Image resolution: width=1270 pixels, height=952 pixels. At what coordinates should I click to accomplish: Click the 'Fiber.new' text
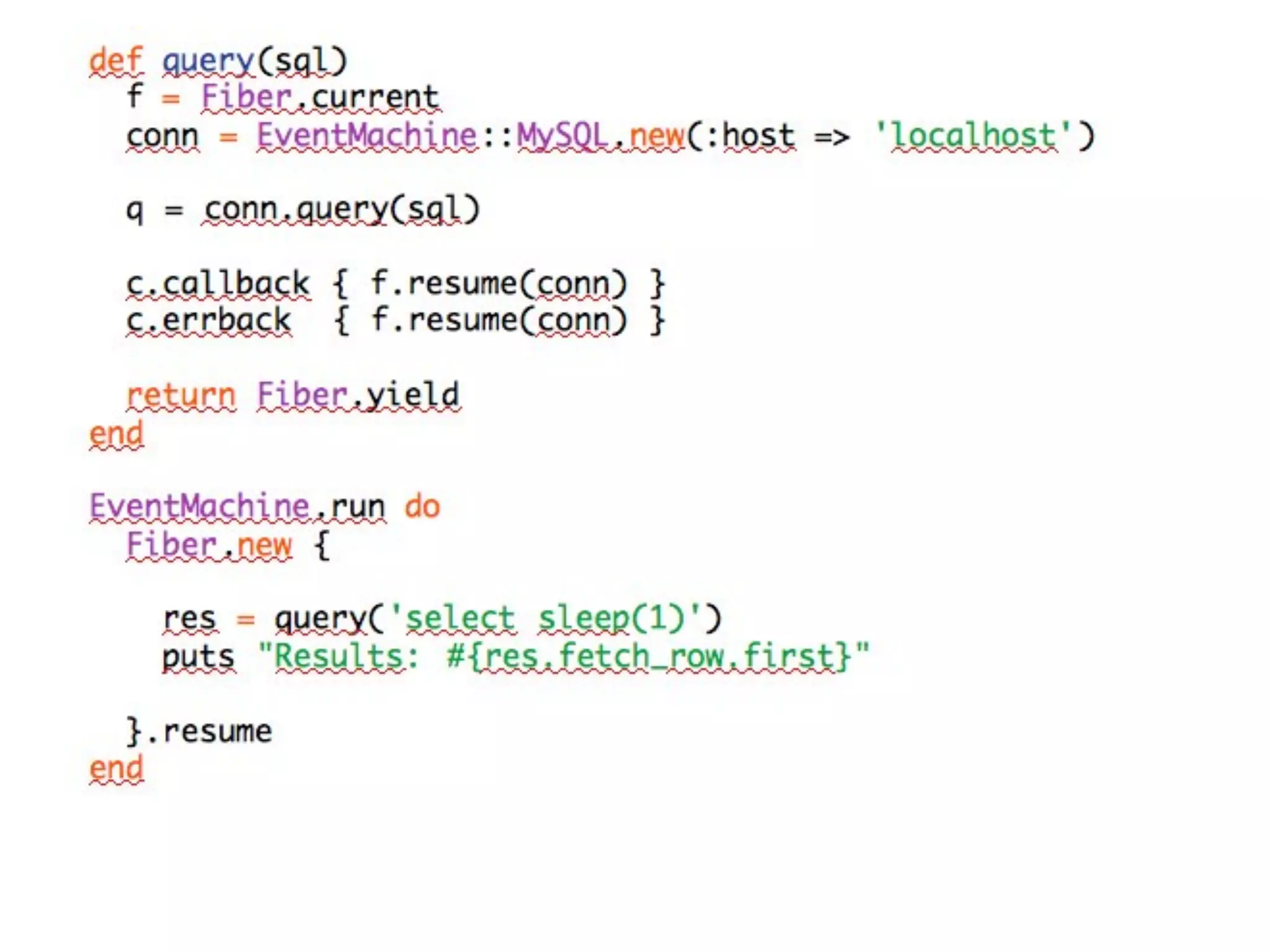pos(208,545)
